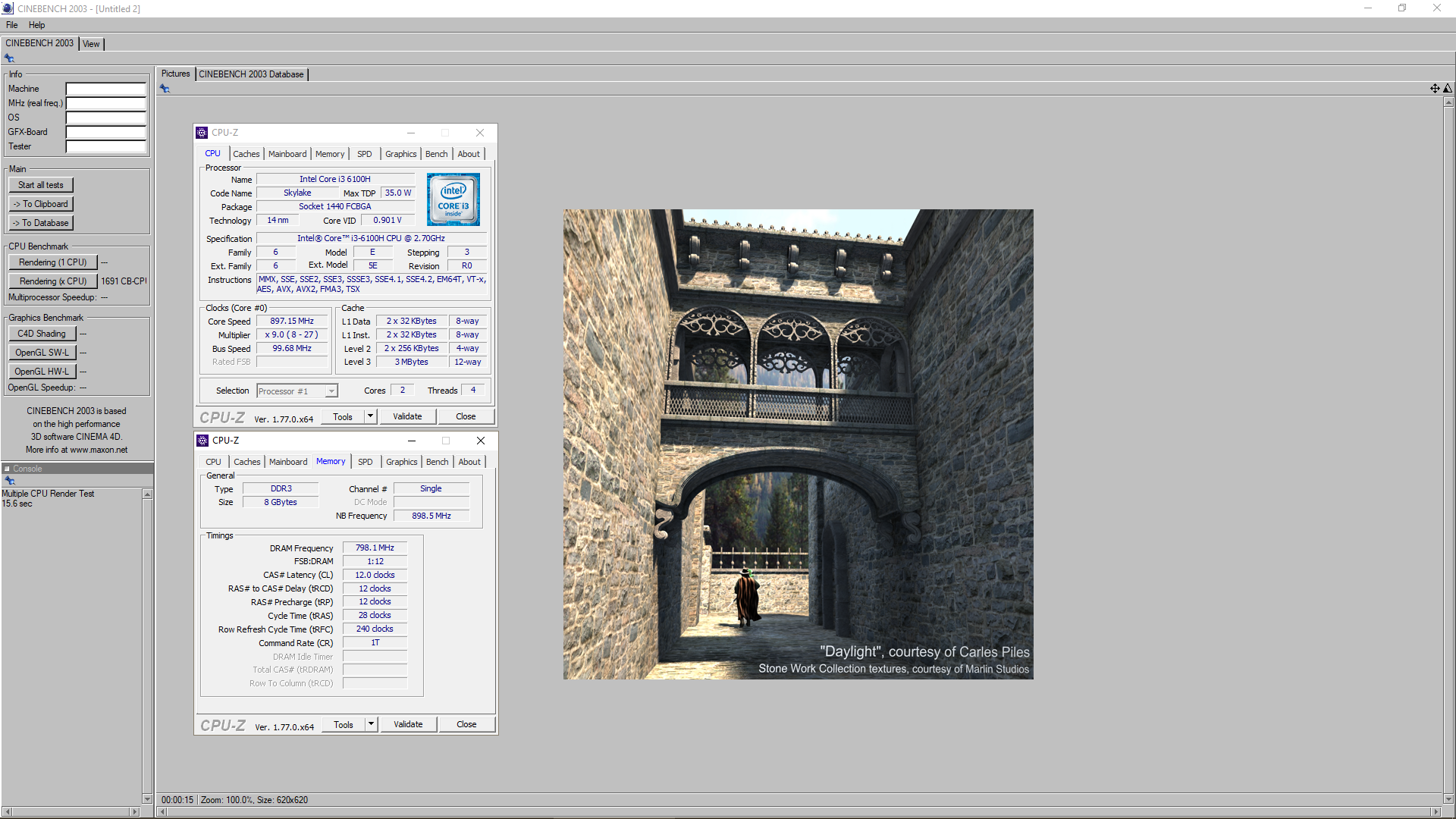Open CPU tab in lower CPU-Z window

point(213,462)
